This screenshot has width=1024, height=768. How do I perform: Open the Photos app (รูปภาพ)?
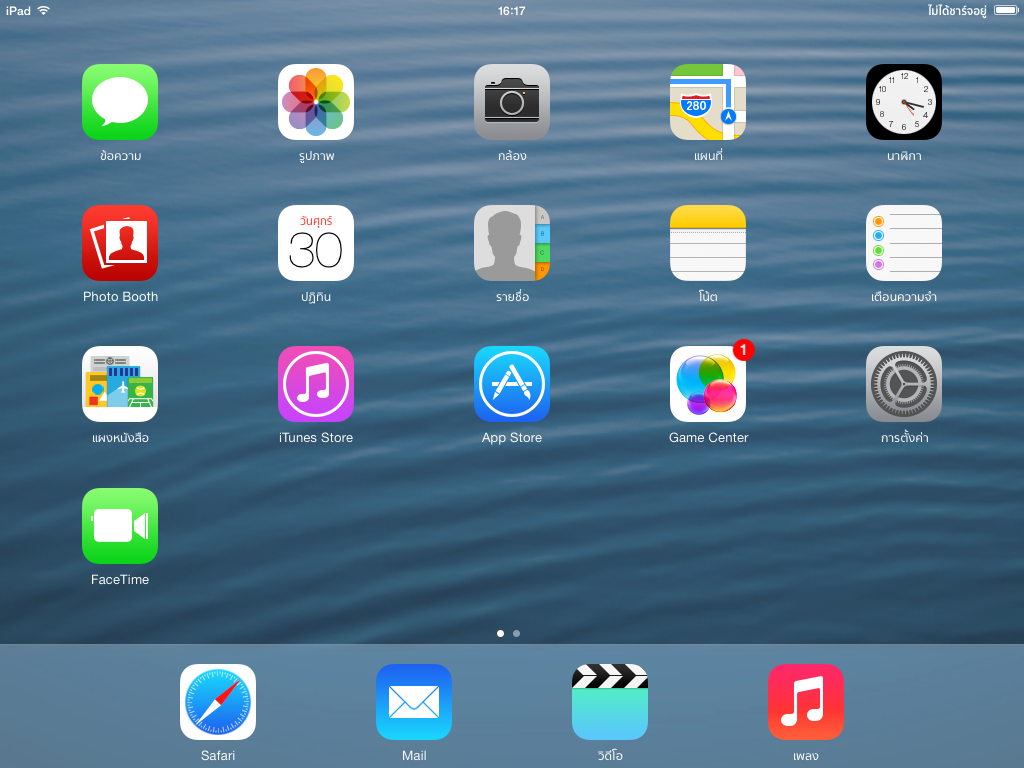[316, 102]
